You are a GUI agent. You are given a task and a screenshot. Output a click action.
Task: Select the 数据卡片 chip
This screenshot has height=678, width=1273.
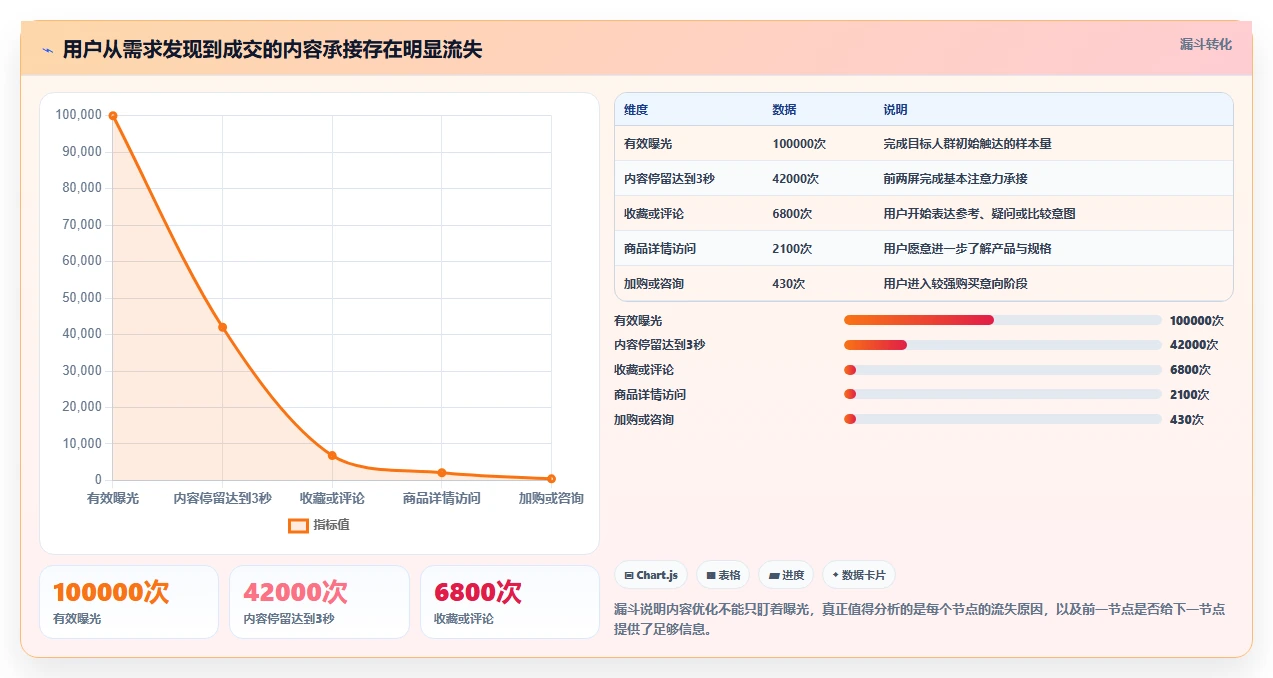pos(859,575)
